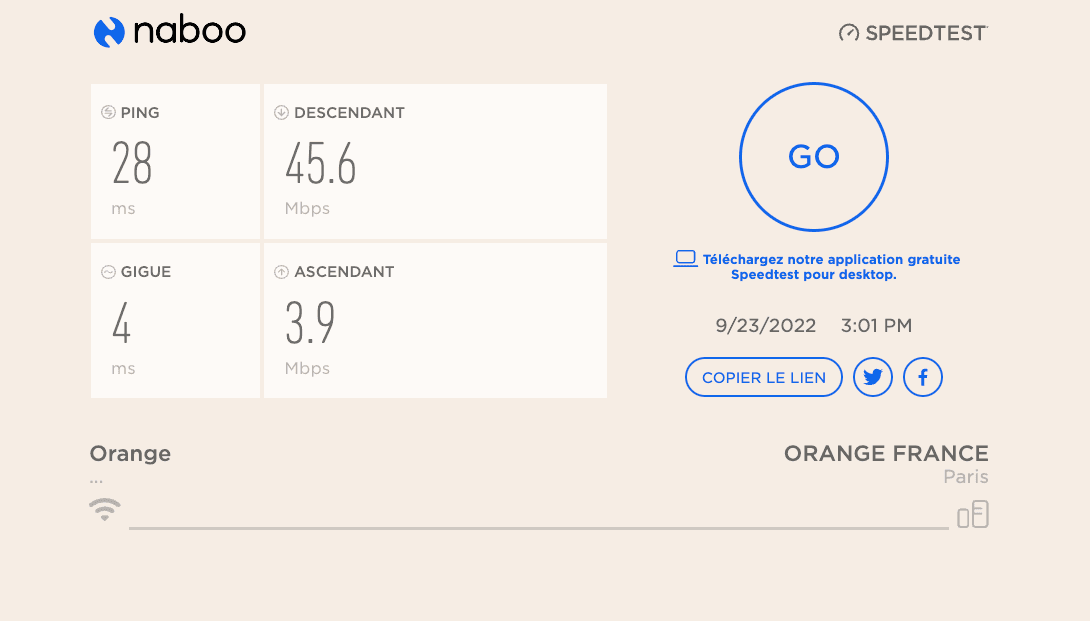Click the laptop icon beside download link
Screen dimensions: 1090x621
(685, 259)
